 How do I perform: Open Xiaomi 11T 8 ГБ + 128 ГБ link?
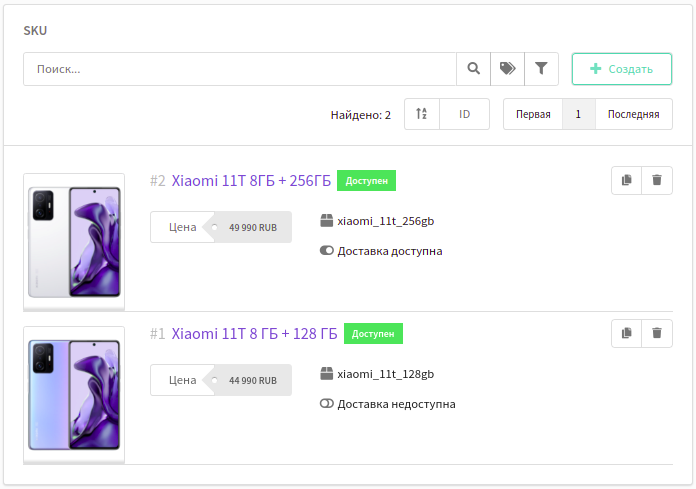pos(254,334)
